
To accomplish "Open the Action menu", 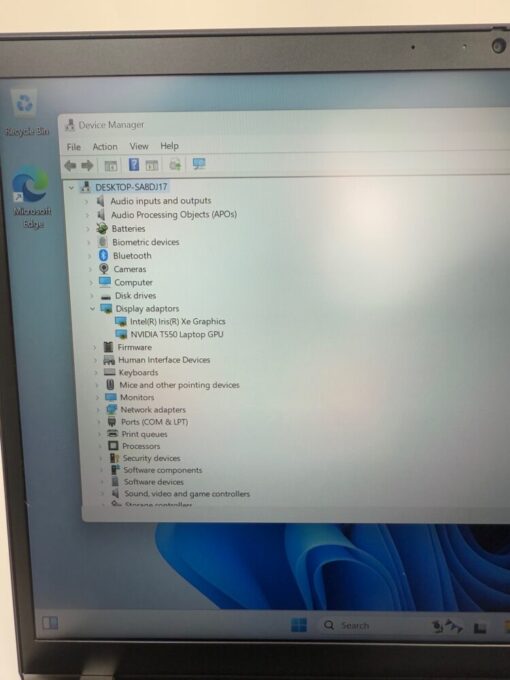I will tap(105, 147).
